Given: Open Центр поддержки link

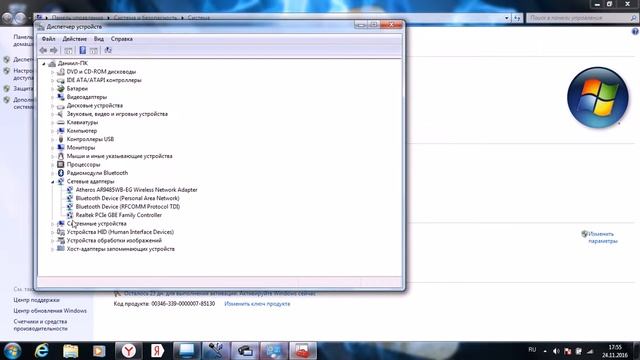Looking at the screenshot, I should pyautogui.click(x=36, y=300).
